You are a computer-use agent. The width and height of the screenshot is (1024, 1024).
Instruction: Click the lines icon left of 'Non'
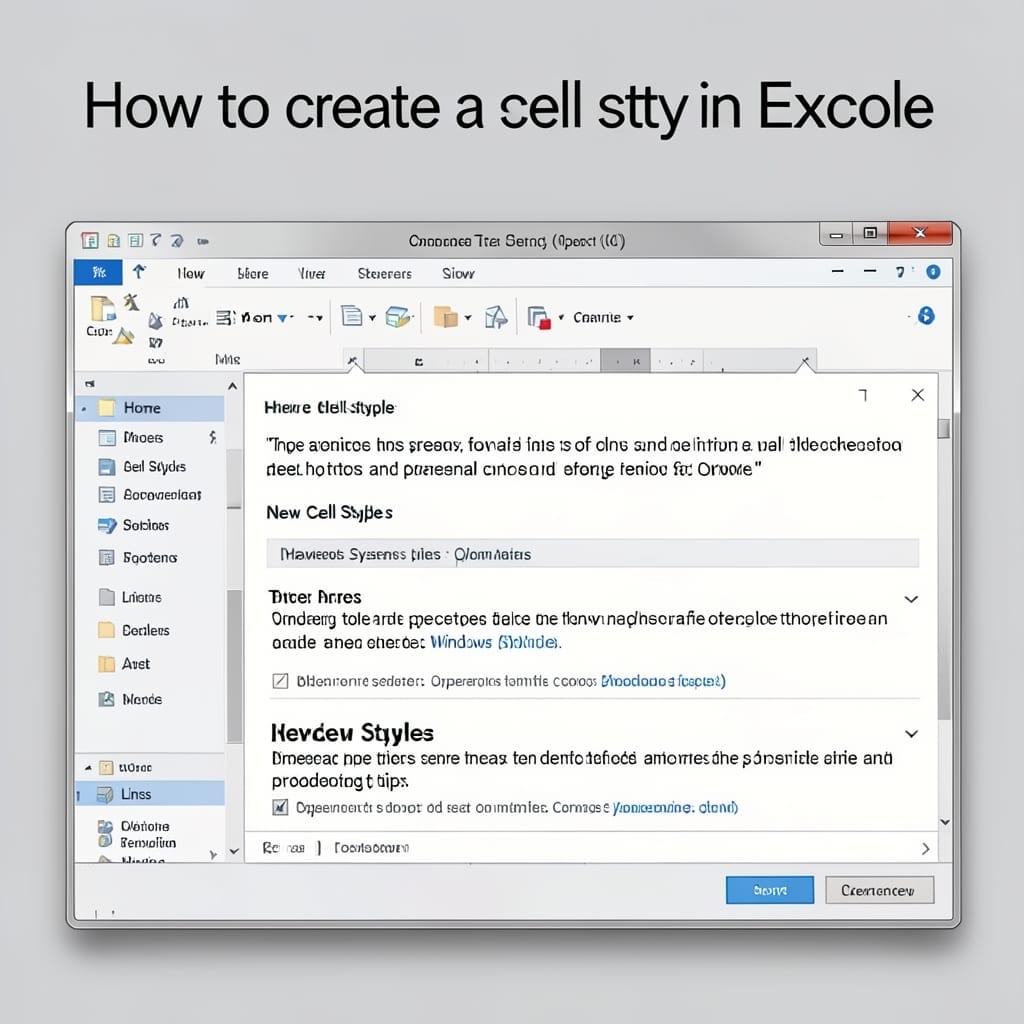(225, 318)
